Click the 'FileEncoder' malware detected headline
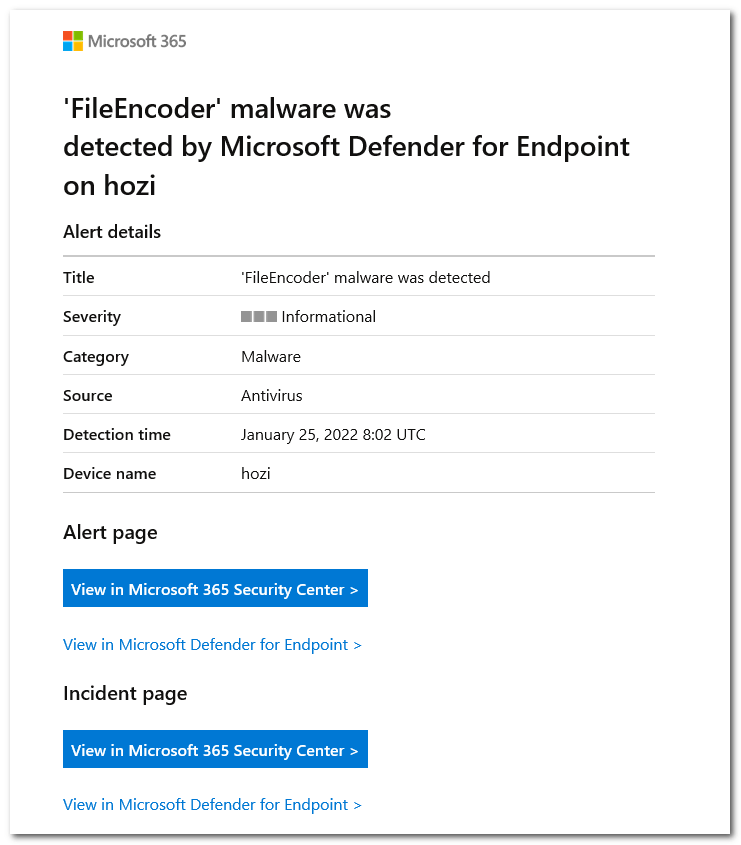Viewport: 741px width, 845px height. (346, 146)
